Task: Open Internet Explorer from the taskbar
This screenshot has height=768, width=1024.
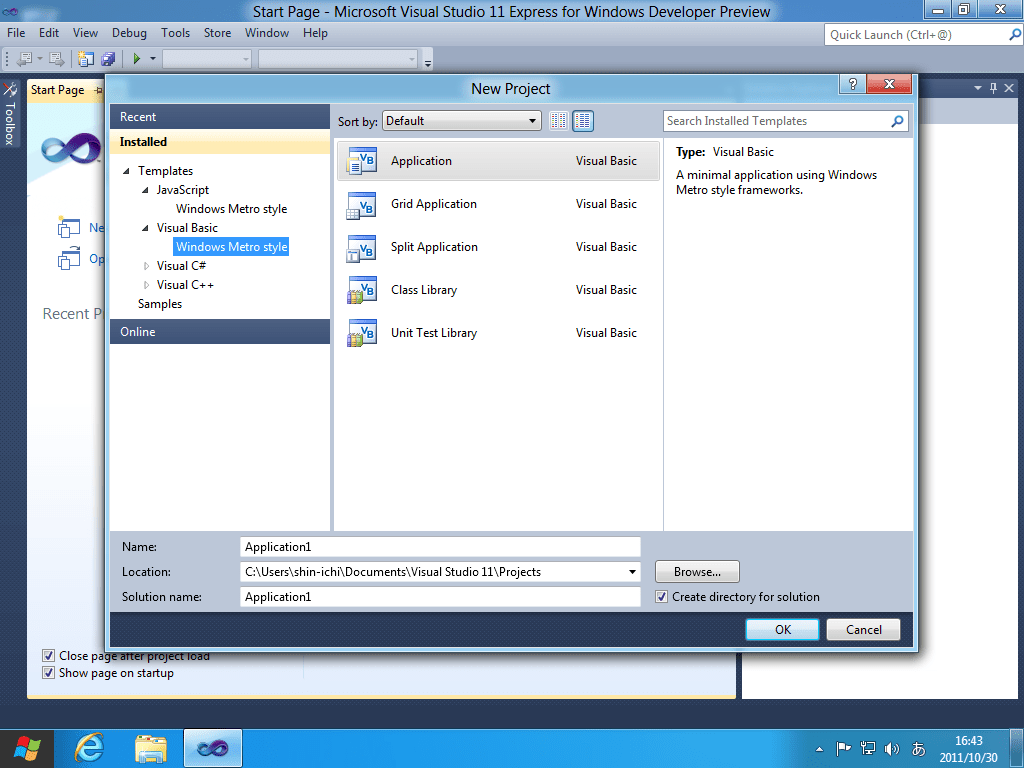Action: coord(89,748)
